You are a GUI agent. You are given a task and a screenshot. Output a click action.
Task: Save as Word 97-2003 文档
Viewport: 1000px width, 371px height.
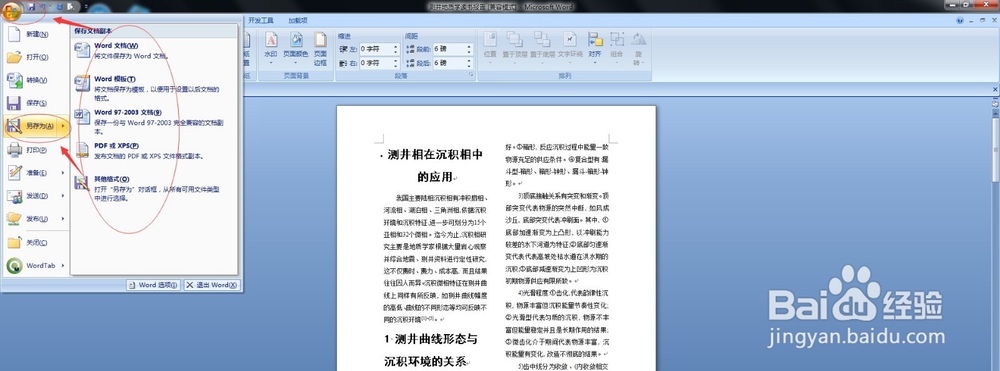pyautogui.click(x=153, y=121)
